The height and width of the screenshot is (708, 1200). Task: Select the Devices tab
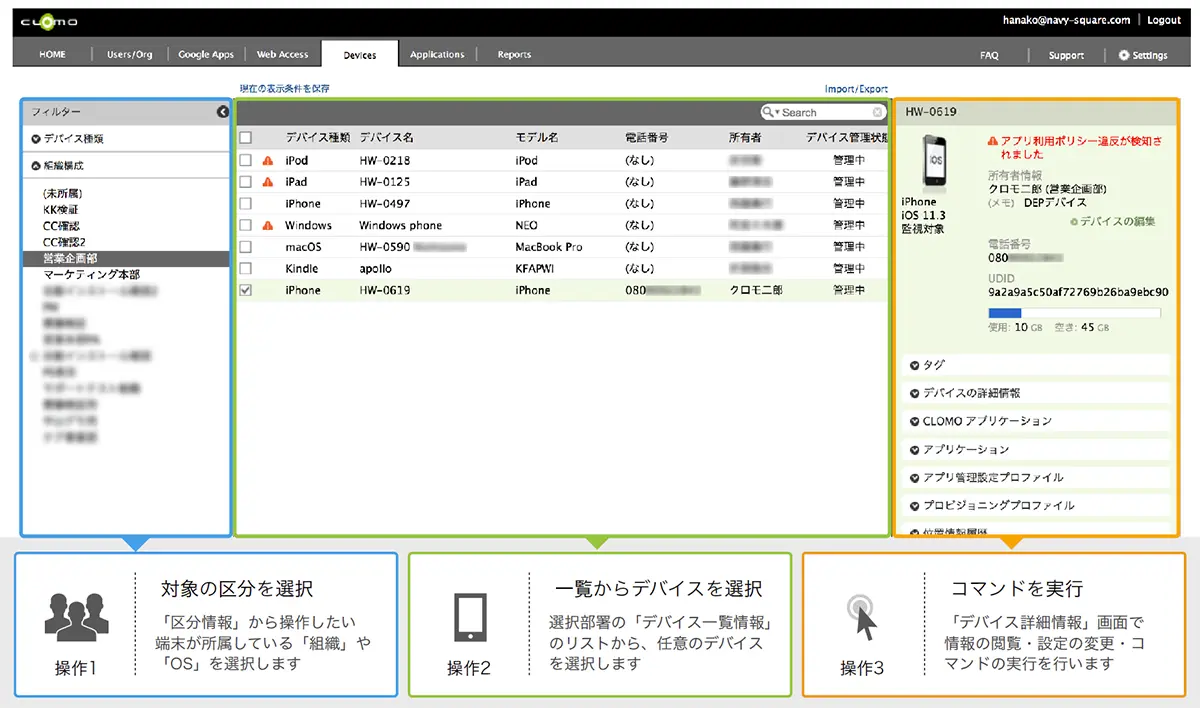(360, 55)
